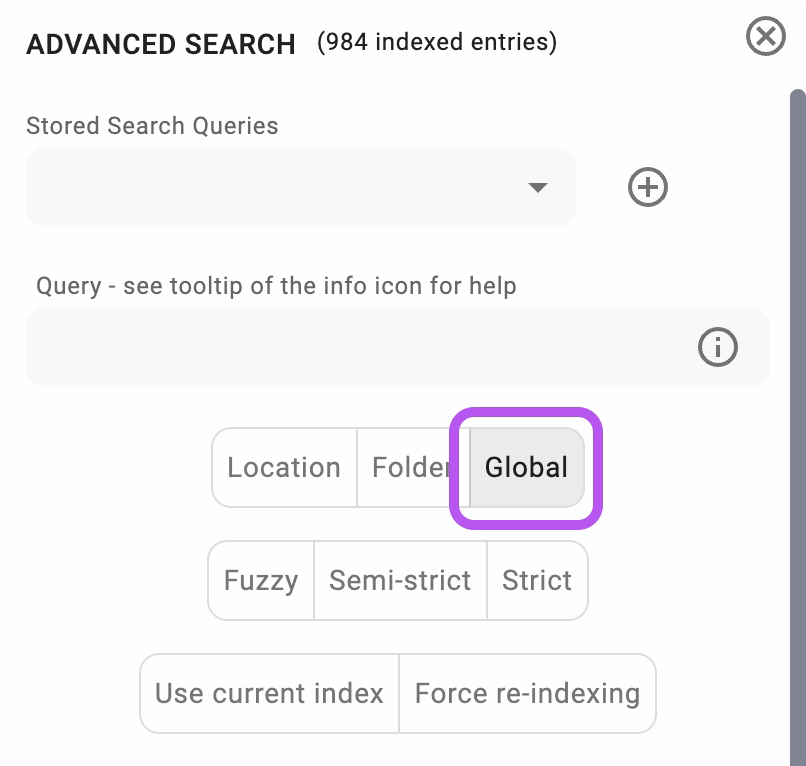Screen dimensions: 806x766
Task: Enable Strict matching mode
Action: click(537, 580)
